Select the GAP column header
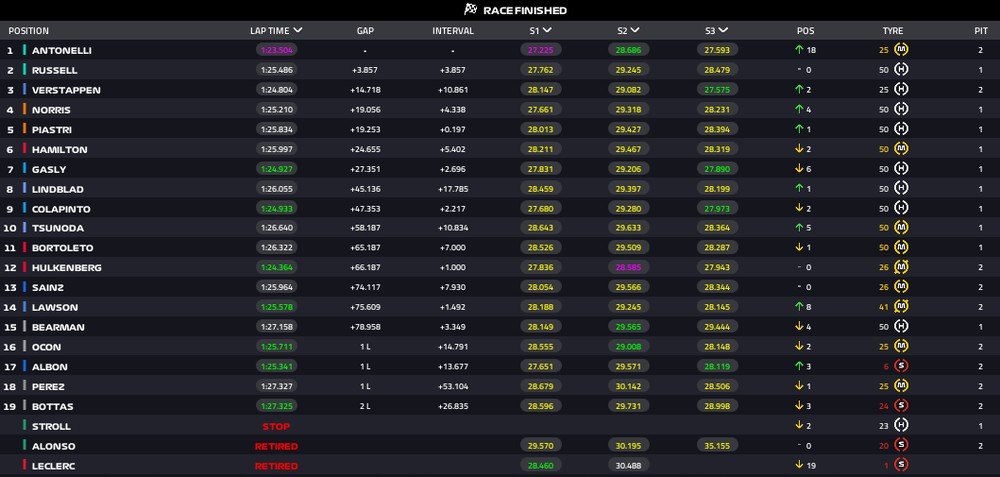This screenshot has width=1000, height=477. pos(366,31)
